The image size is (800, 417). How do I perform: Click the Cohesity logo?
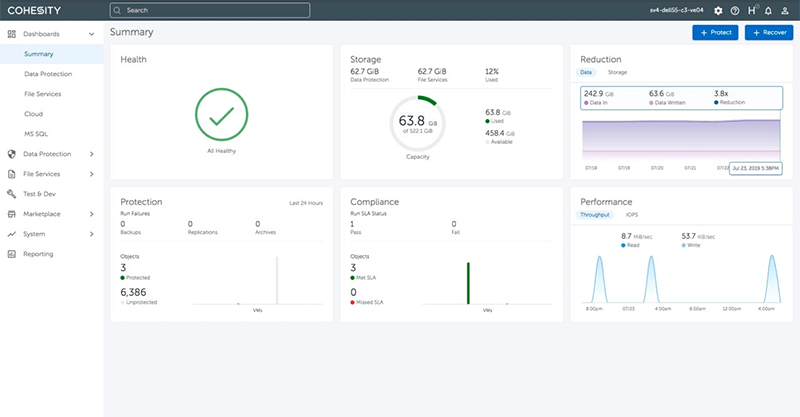(x=34, y=10)
